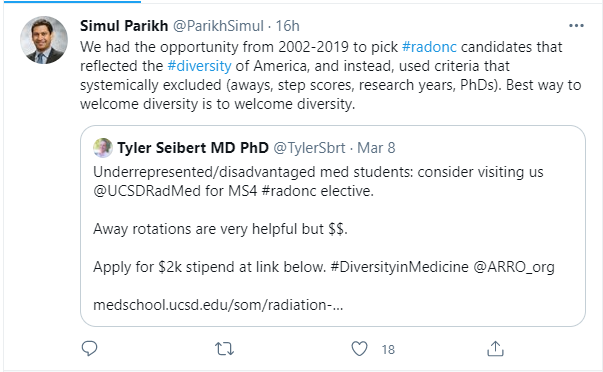Click the 16h timestamp
The width and height of the screenshot is (603, 372).
(x=287, y=26)
